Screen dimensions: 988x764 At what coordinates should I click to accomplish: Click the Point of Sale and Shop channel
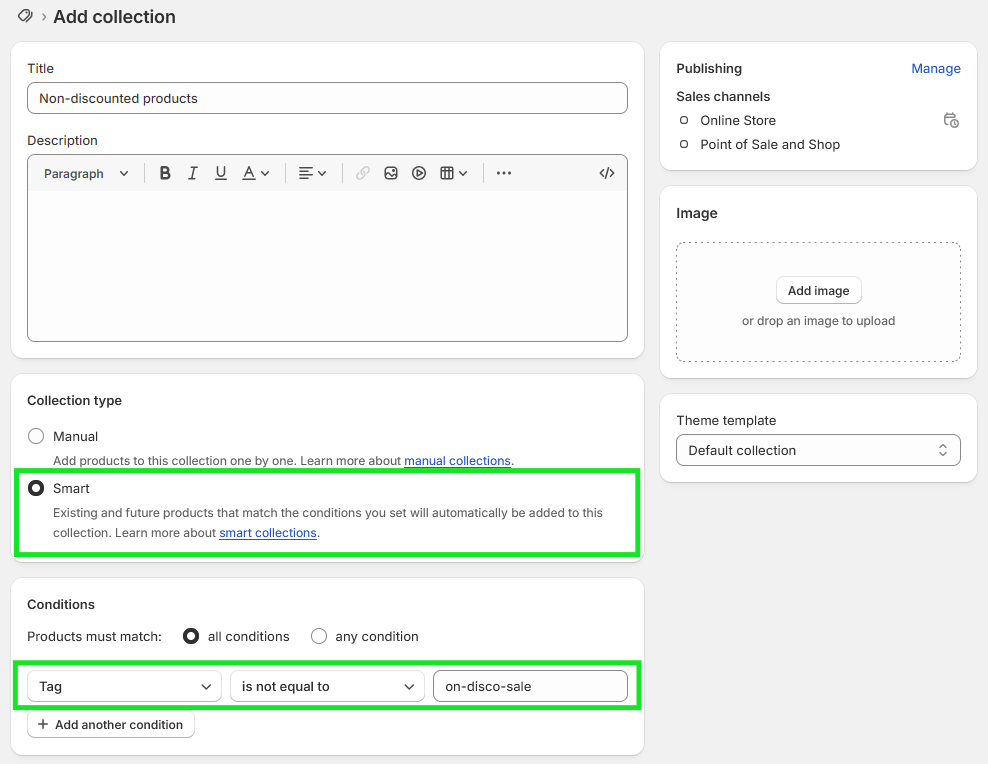tap(770, 144)
